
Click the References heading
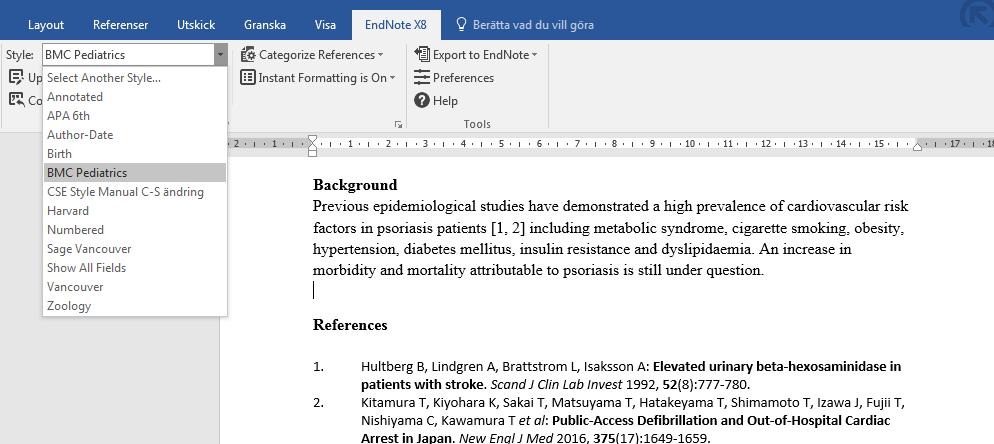350,325
